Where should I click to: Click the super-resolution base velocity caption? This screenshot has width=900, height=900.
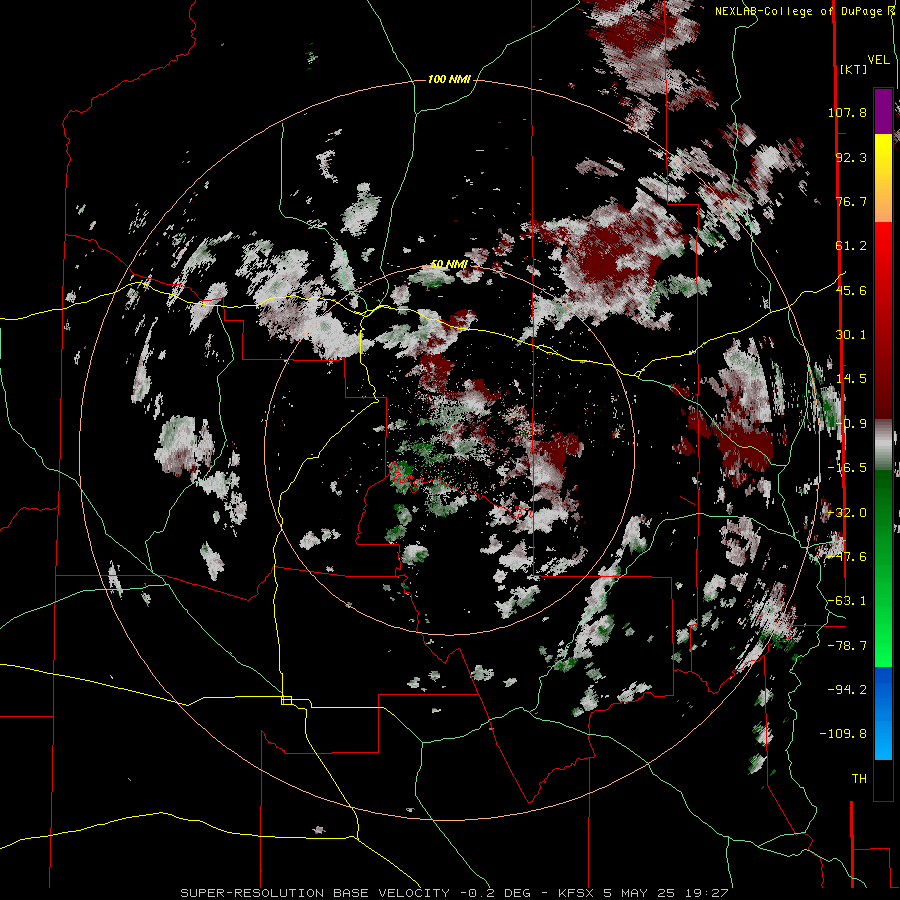point(455,893)
